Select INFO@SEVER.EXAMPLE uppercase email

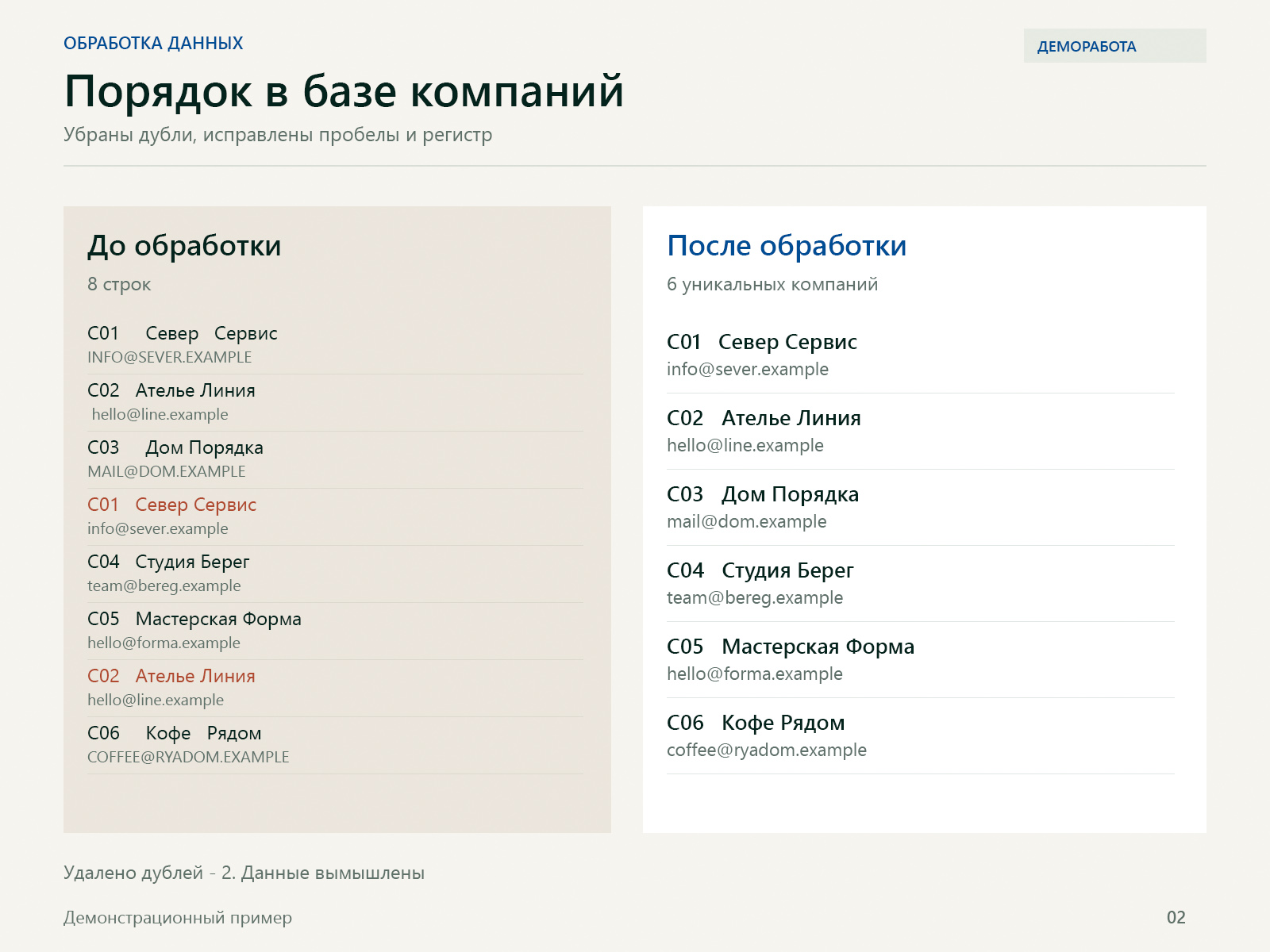coord(169,357)
